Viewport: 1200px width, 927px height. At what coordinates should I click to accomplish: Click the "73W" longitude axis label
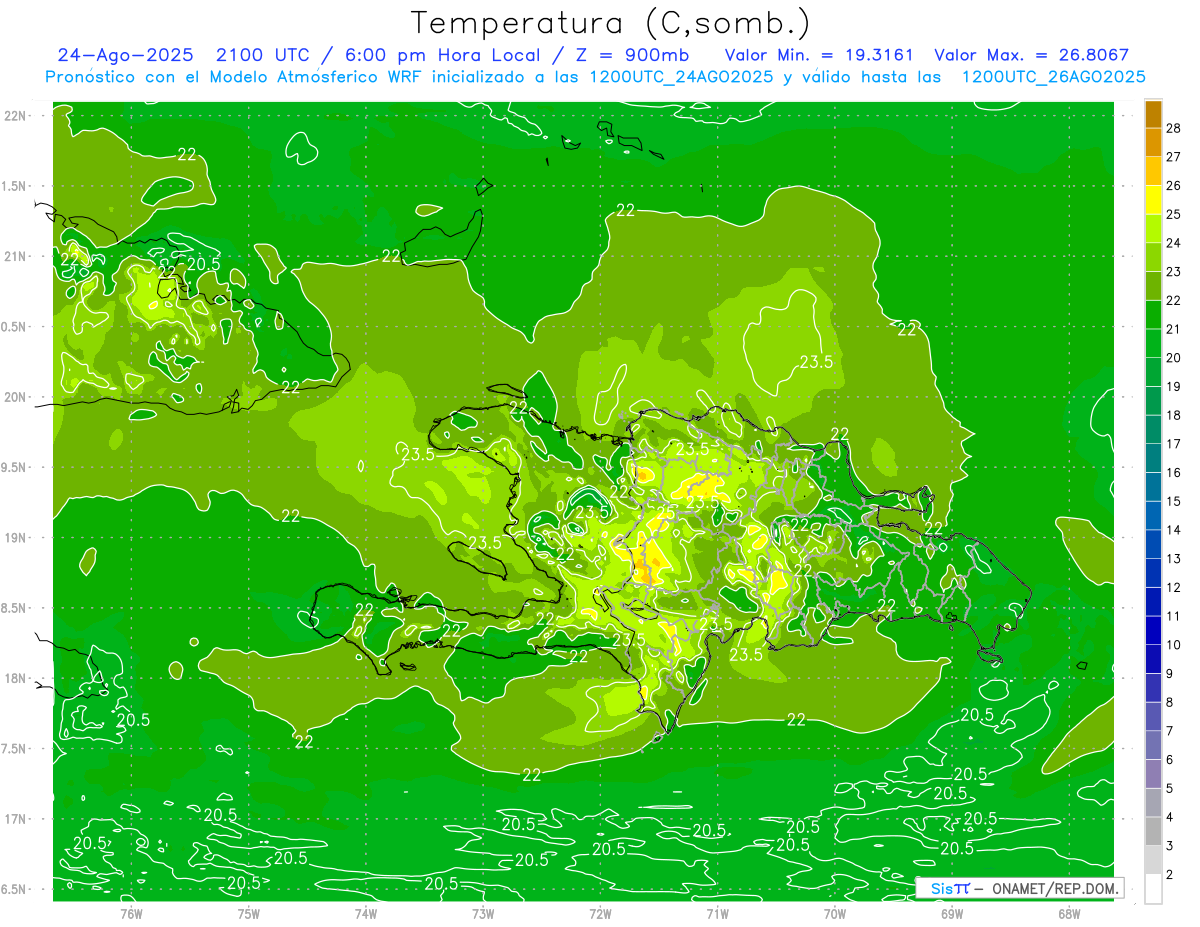coord(483,913)
